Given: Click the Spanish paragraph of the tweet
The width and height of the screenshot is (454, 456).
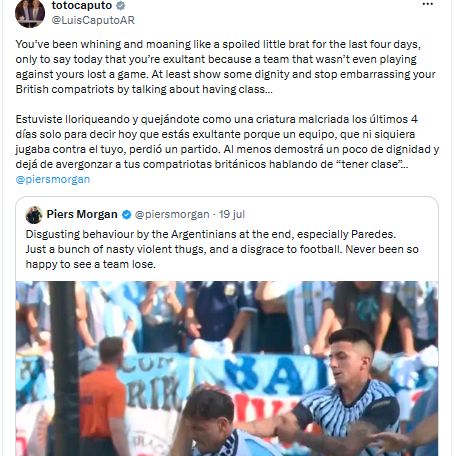Looking at the screenshot, I should [x=227, y=142].
